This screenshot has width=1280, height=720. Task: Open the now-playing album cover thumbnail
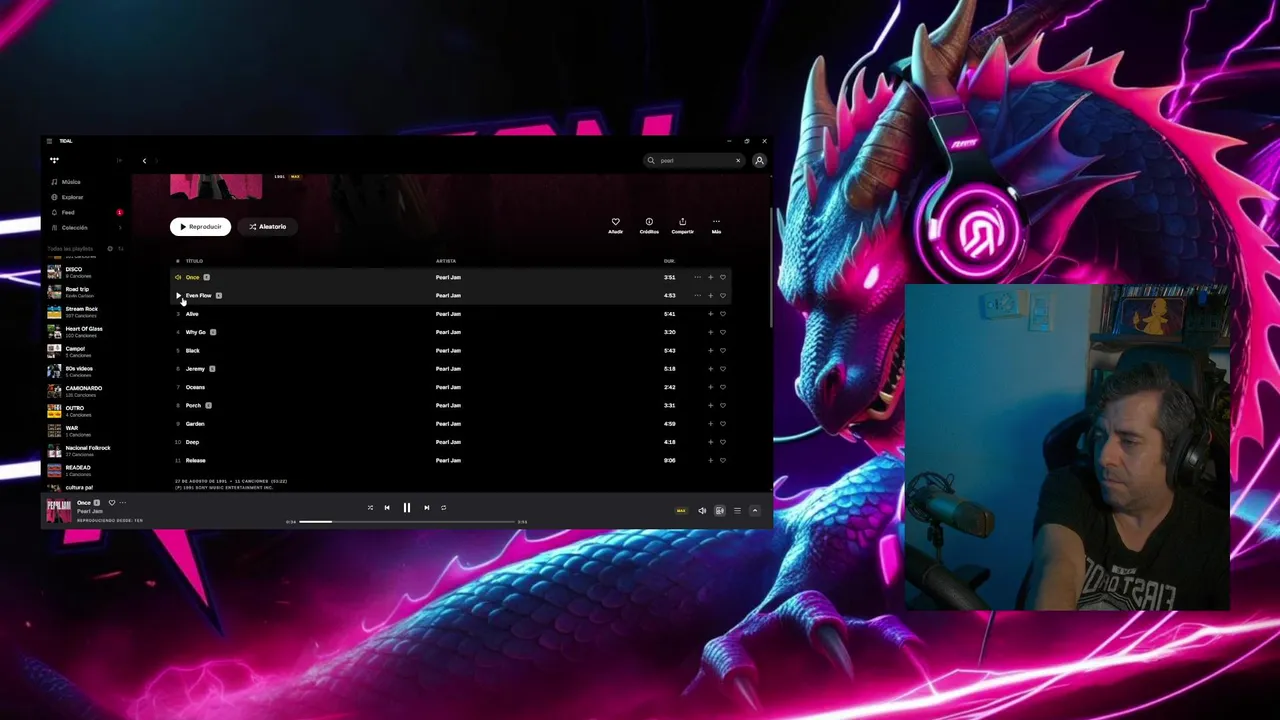(x=59, y=510)
